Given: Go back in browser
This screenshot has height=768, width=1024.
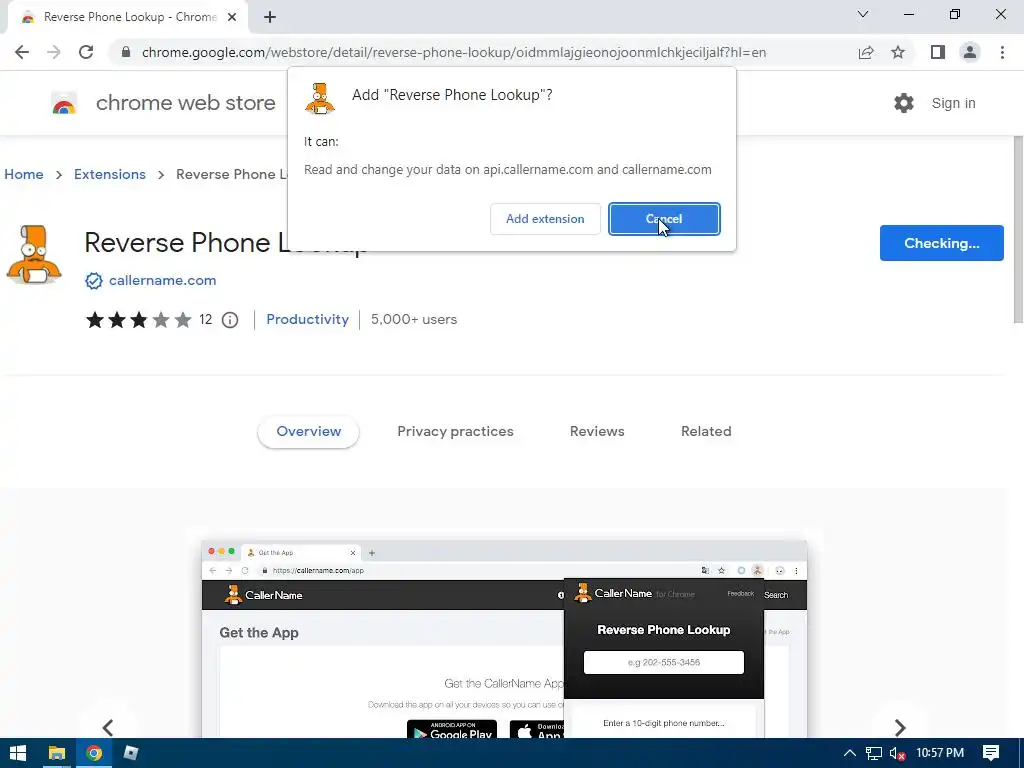Looking at the screenshot, I should tap(22, 52).
